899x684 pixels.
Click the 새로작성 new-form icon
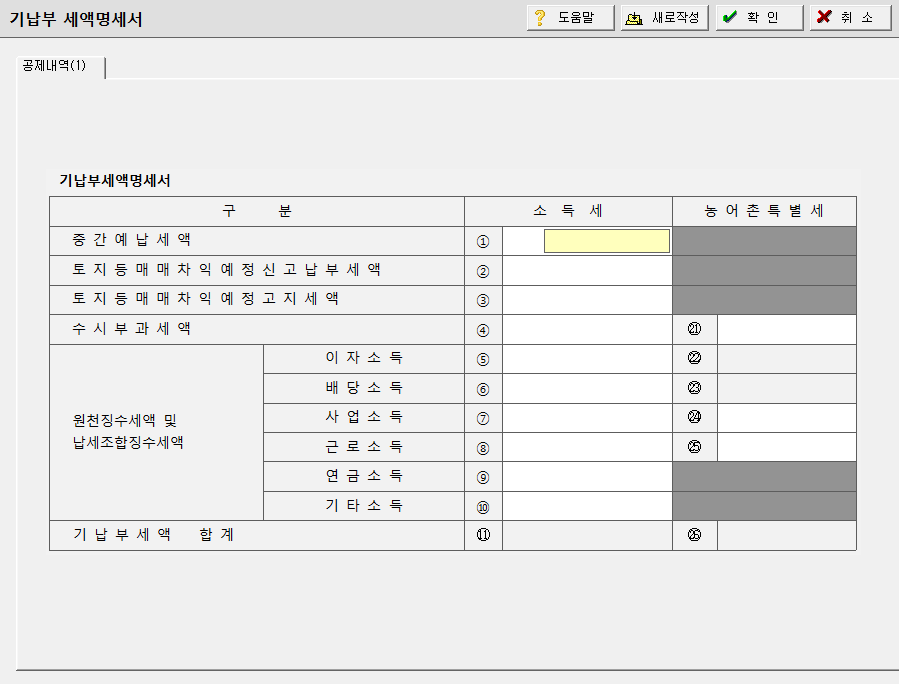tap(634, 18)
